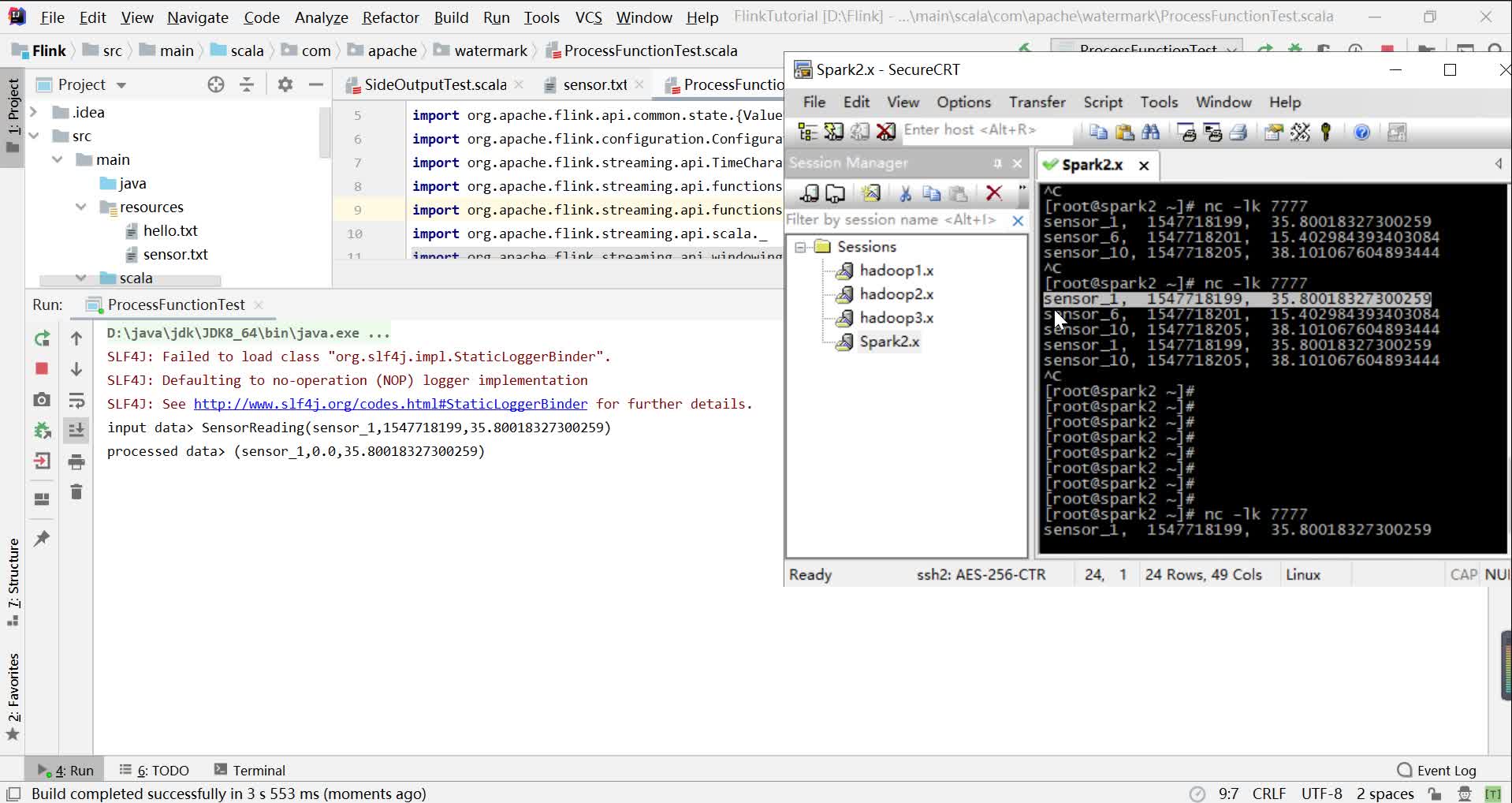Collapse the scala folder node
The width and height of the screenshot is (1512, 803).
point(81,278)
